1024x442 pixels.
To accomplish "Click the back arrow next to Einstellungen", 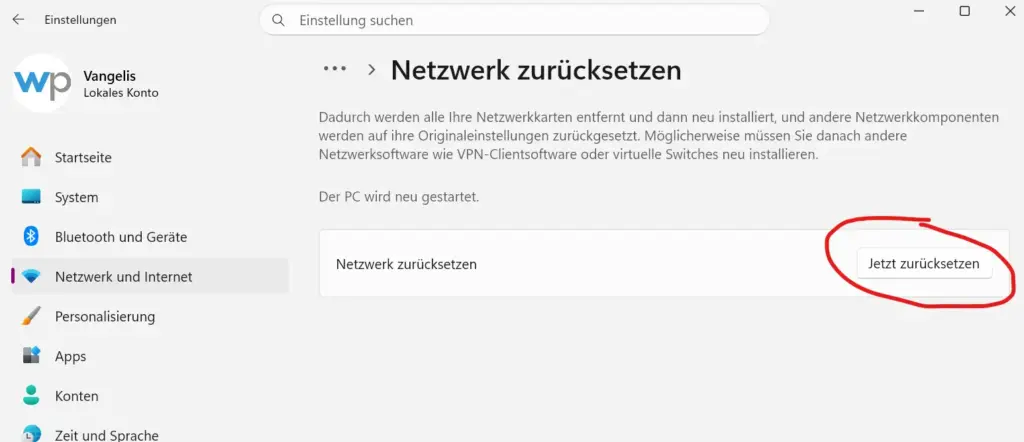I will [18, 20].
